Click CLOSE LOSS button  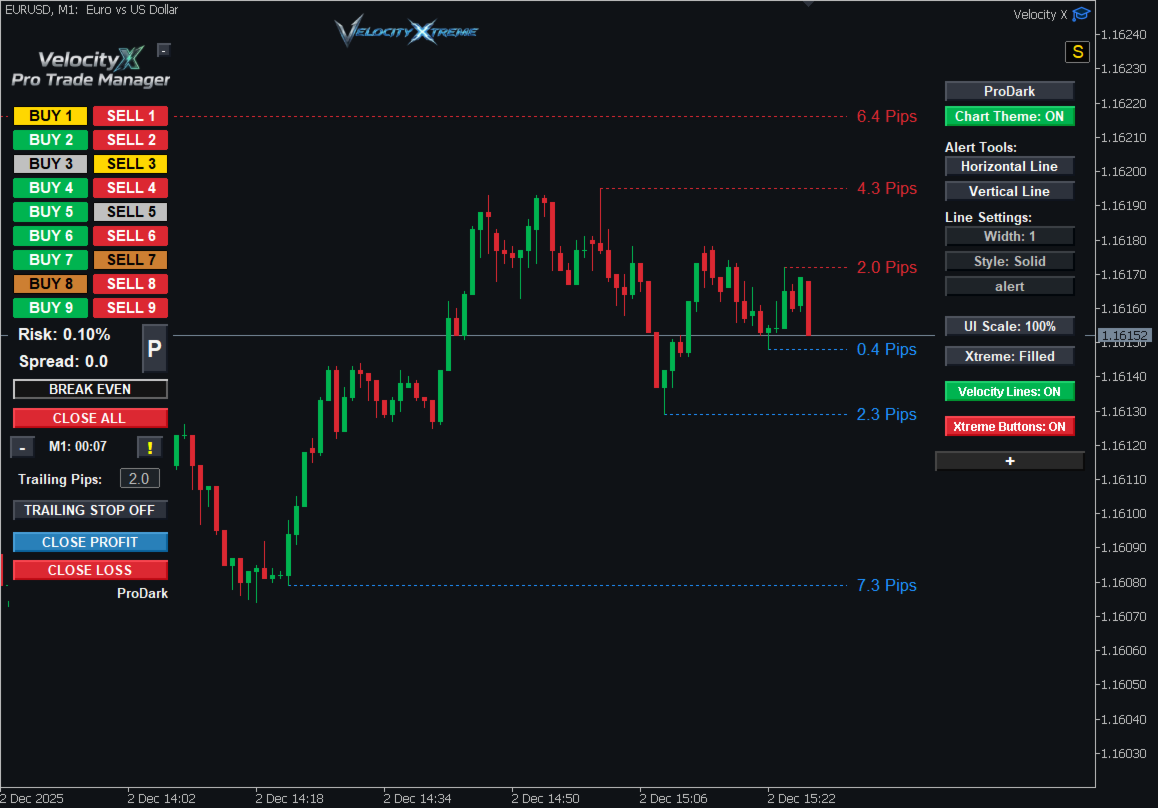(x=90, y=570)
